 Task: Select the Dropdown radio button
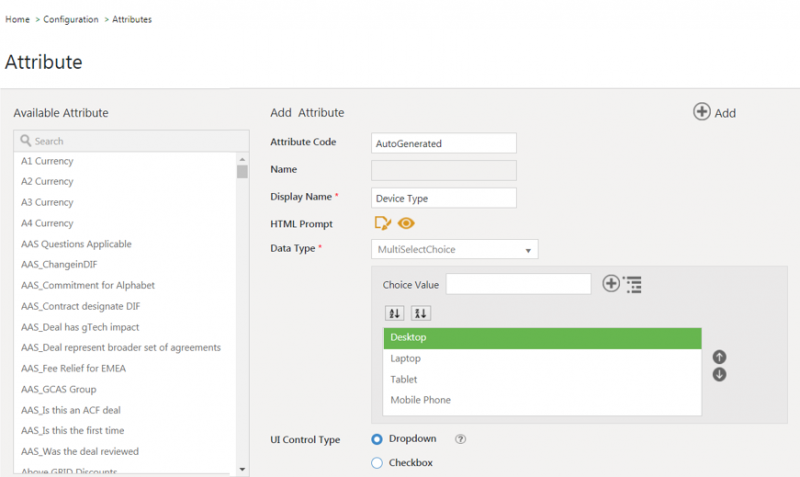pyautogui.click(x=377, y=439)
